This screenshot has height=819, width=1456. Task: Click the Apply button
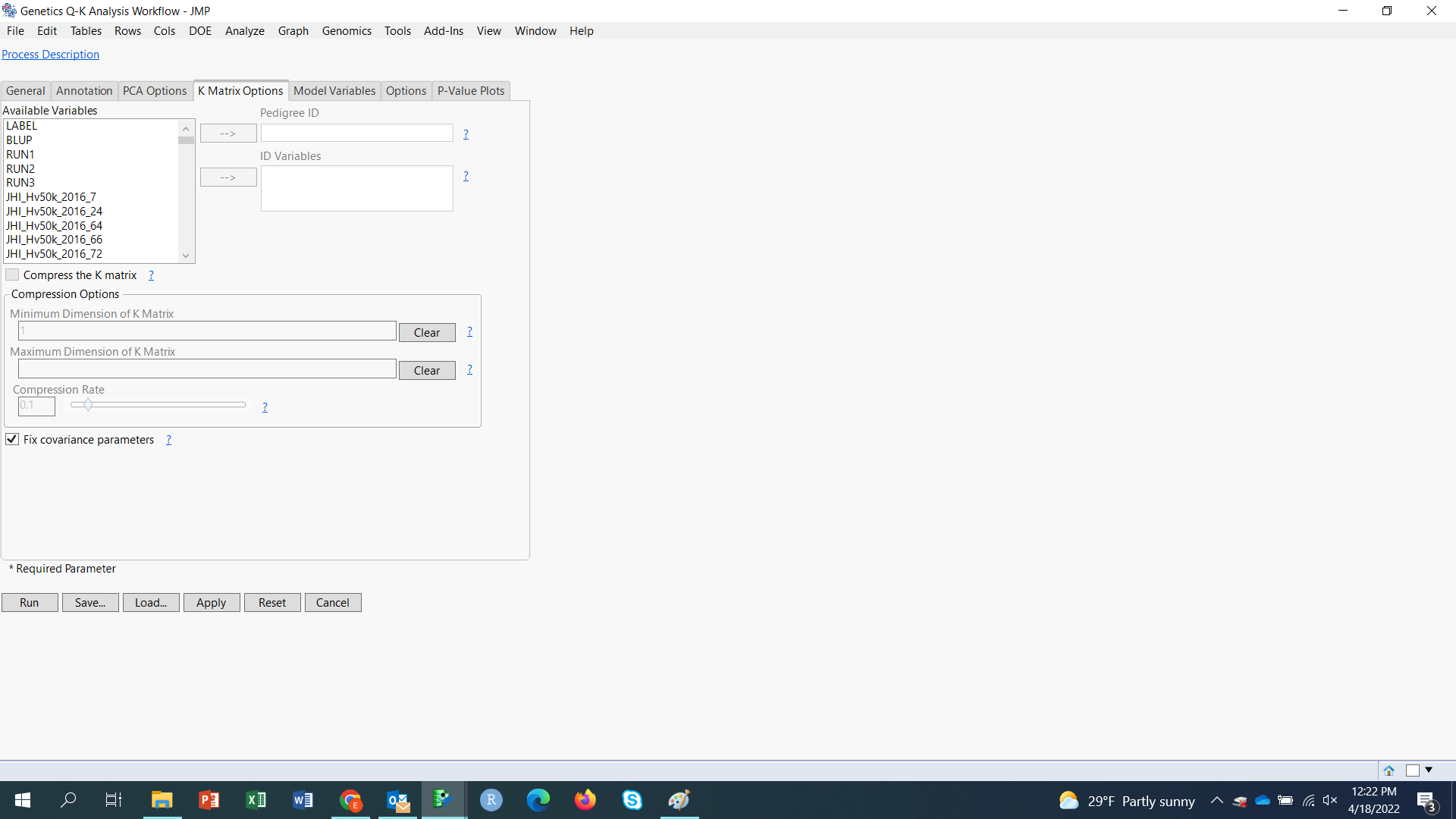point(212,602)
